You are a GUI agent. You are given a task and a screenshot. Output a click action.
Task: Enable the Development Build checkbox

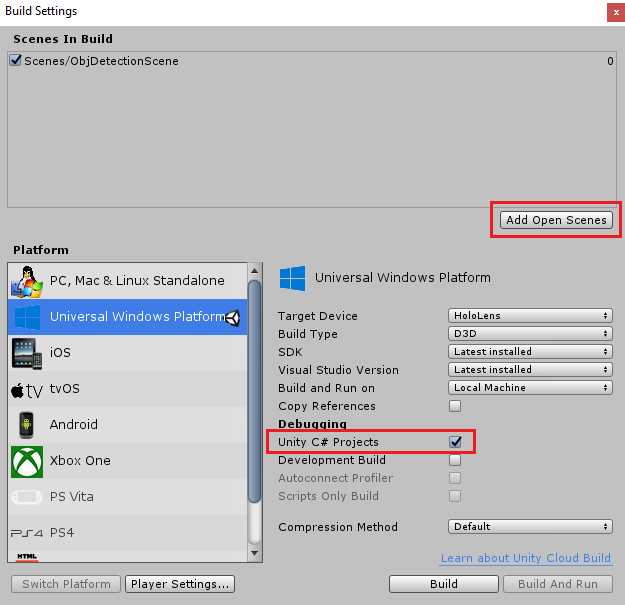point(455,460)
